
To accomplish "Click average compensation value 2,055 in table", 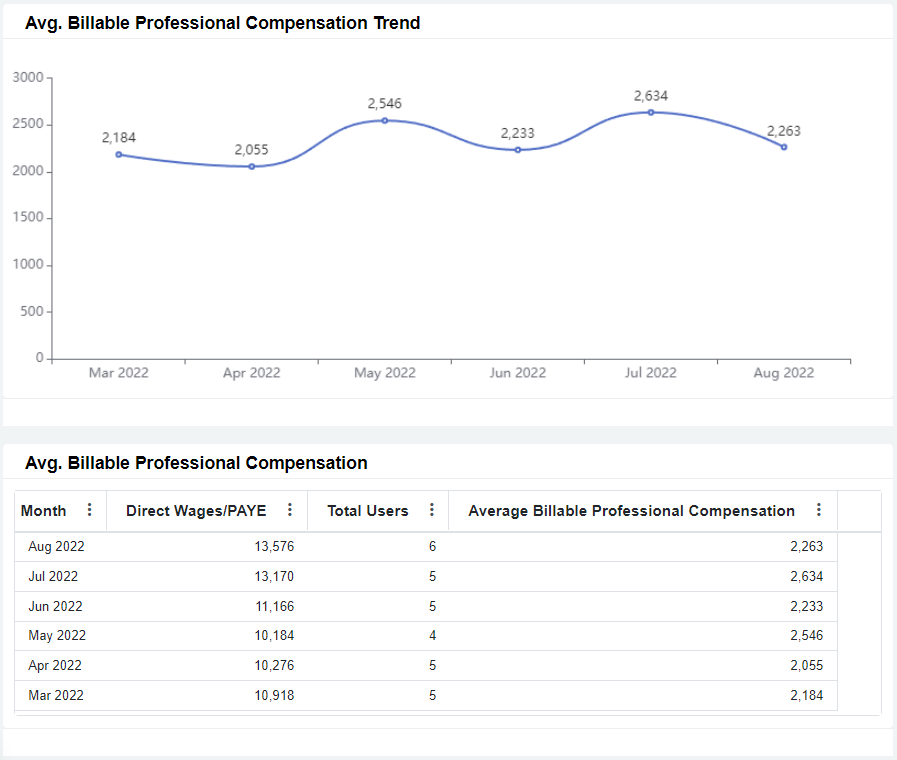I will coord(806,665).
